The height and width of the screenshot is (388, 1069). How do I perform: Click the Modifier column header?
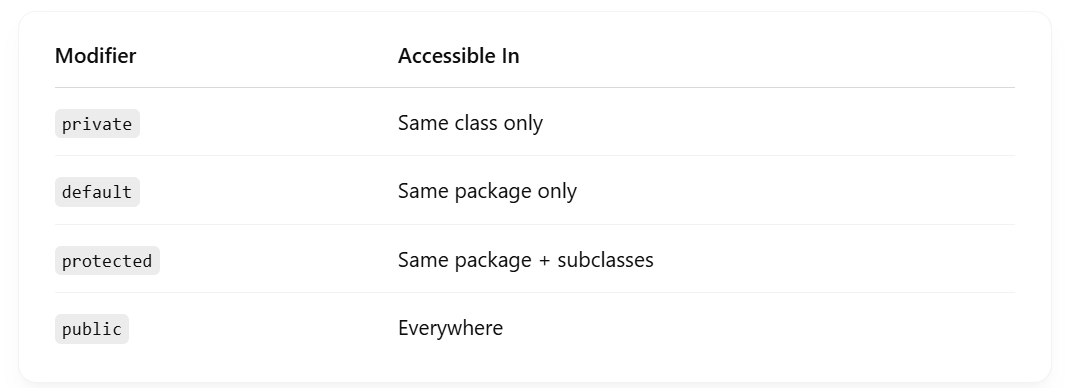[x=95, y=56]
